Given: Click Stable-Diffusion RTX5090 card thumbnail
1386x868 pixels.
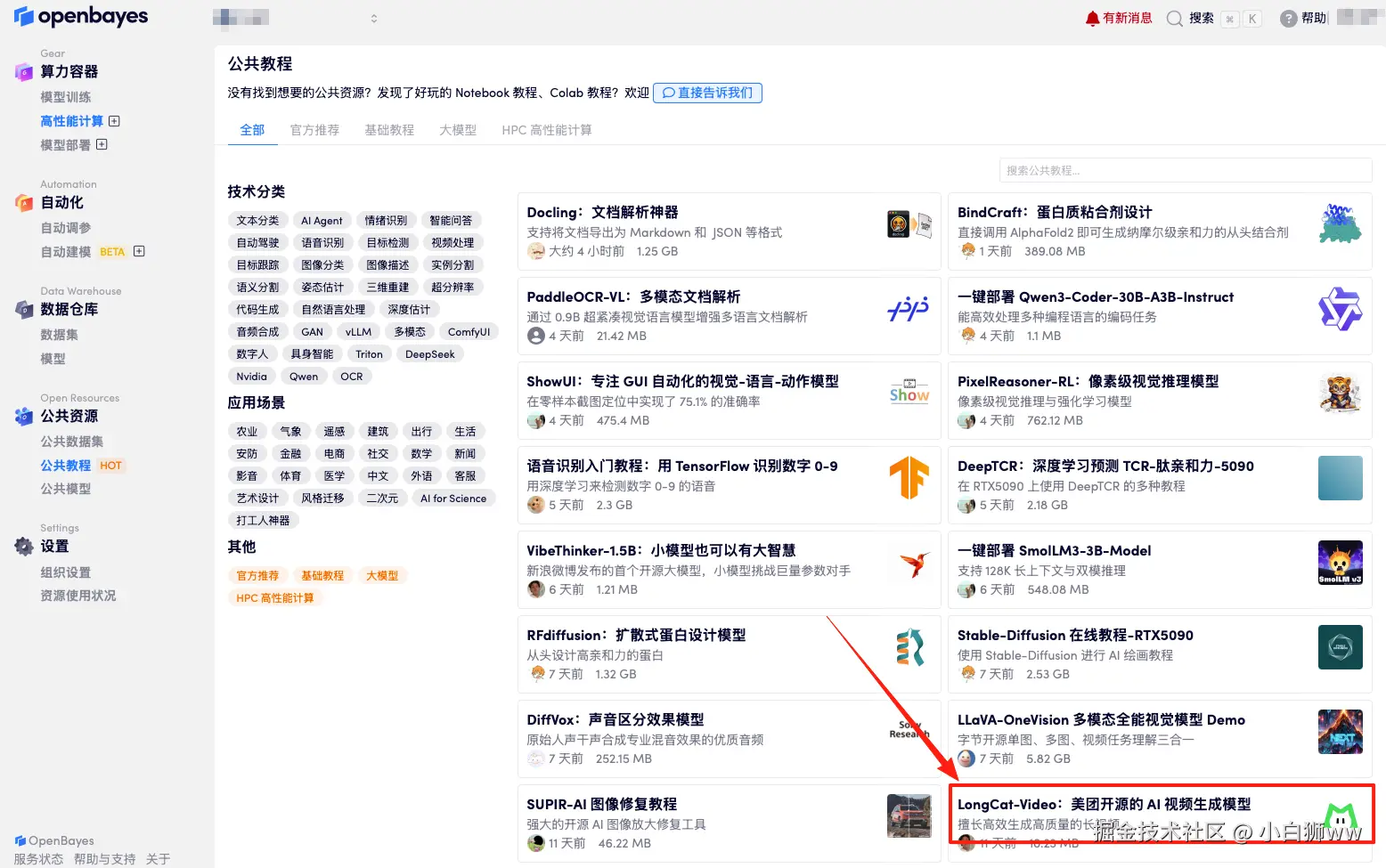Looking at the screenshot, I should click(x=1341, y=647).
